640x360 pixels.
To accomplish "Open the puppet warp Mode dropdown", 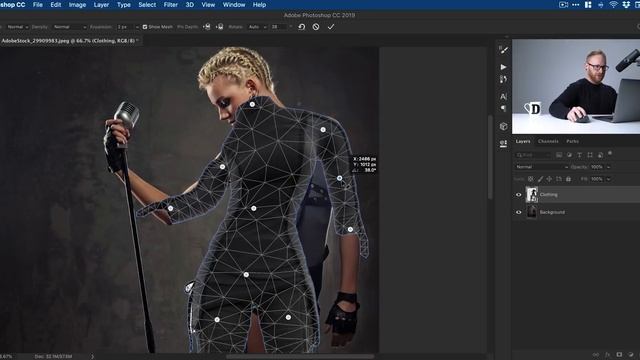I will click(x=18, y=27).
